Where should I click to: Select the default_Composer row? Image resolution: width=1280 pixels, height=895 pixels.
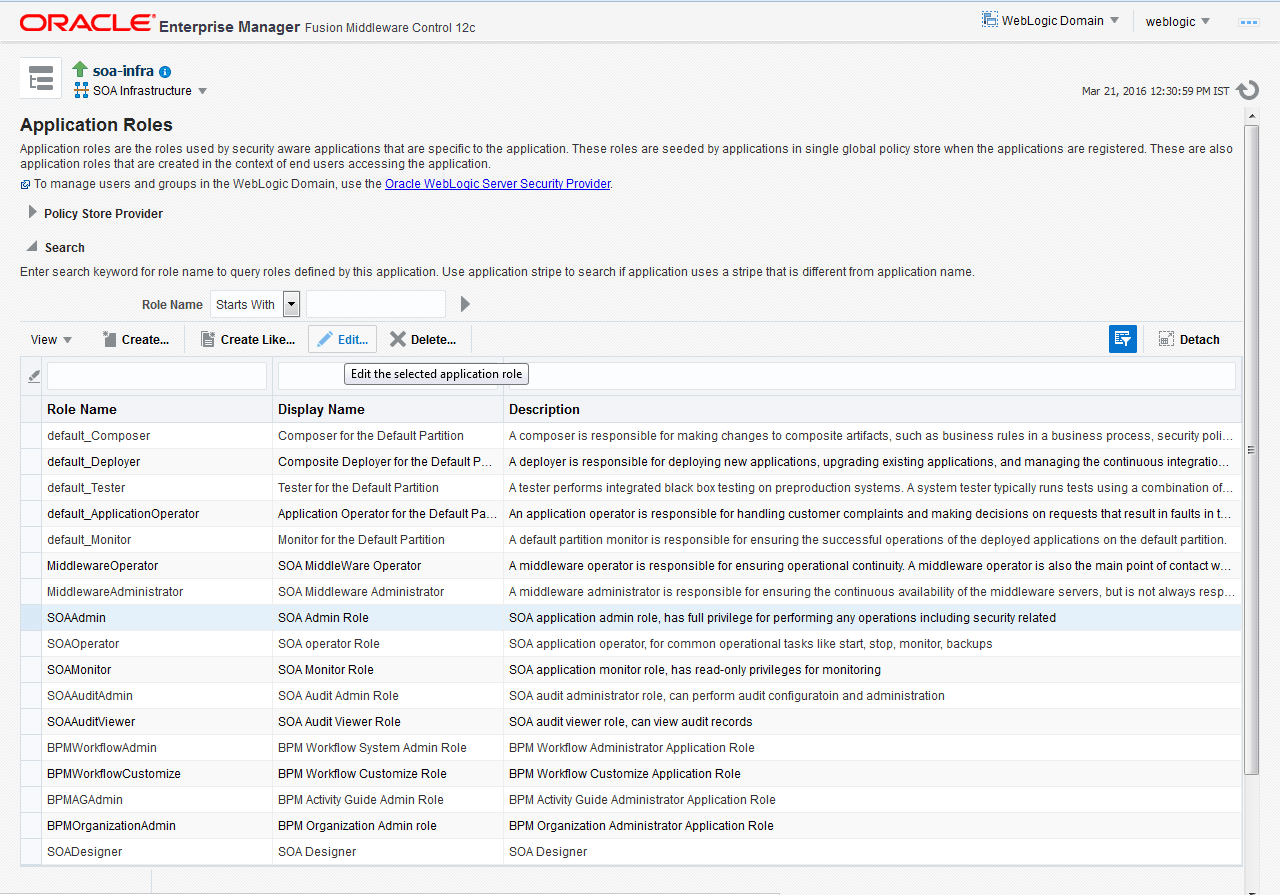(631, 436)
